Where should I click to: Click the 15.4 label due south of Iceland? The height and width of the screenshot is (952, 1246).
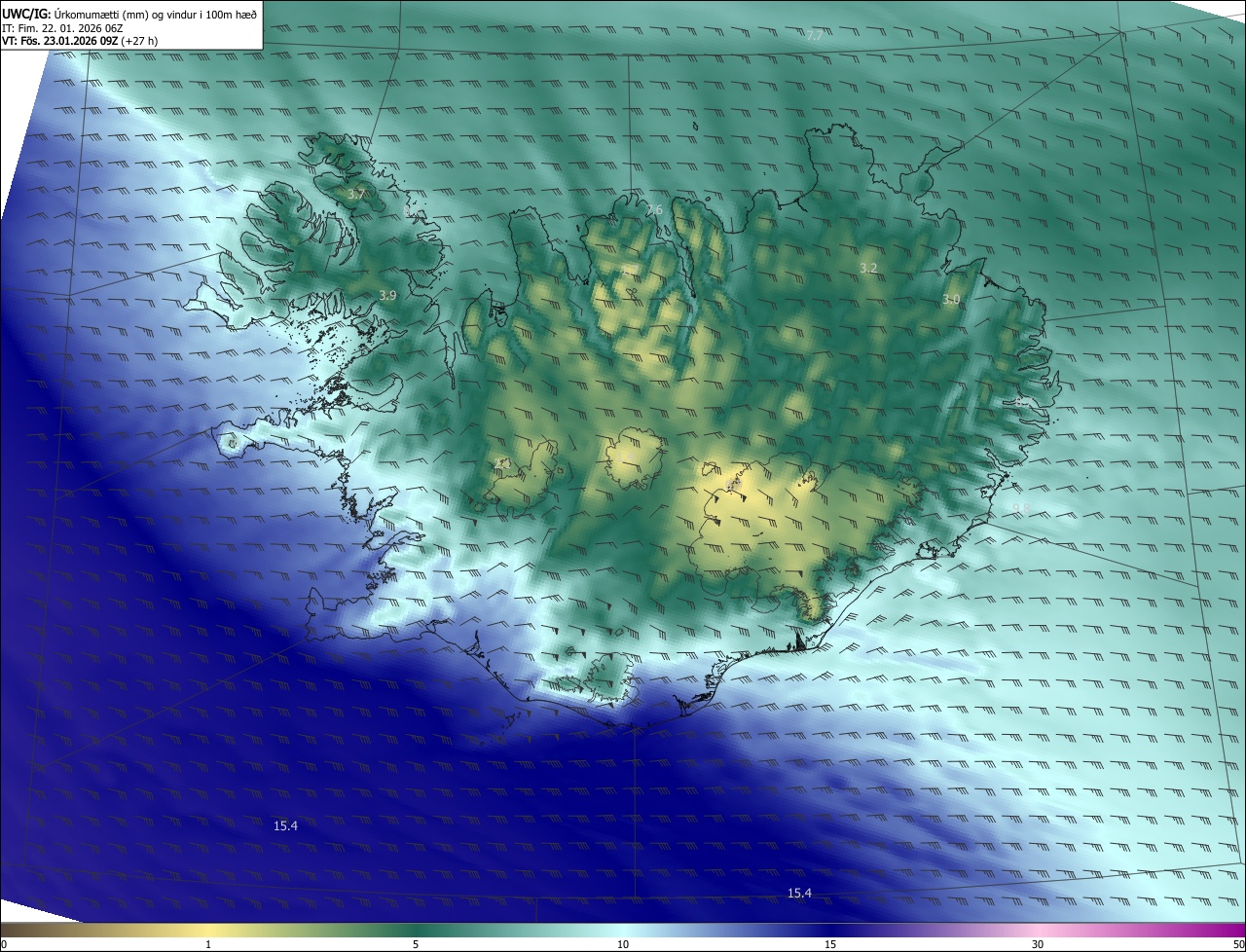coord(799,893)
